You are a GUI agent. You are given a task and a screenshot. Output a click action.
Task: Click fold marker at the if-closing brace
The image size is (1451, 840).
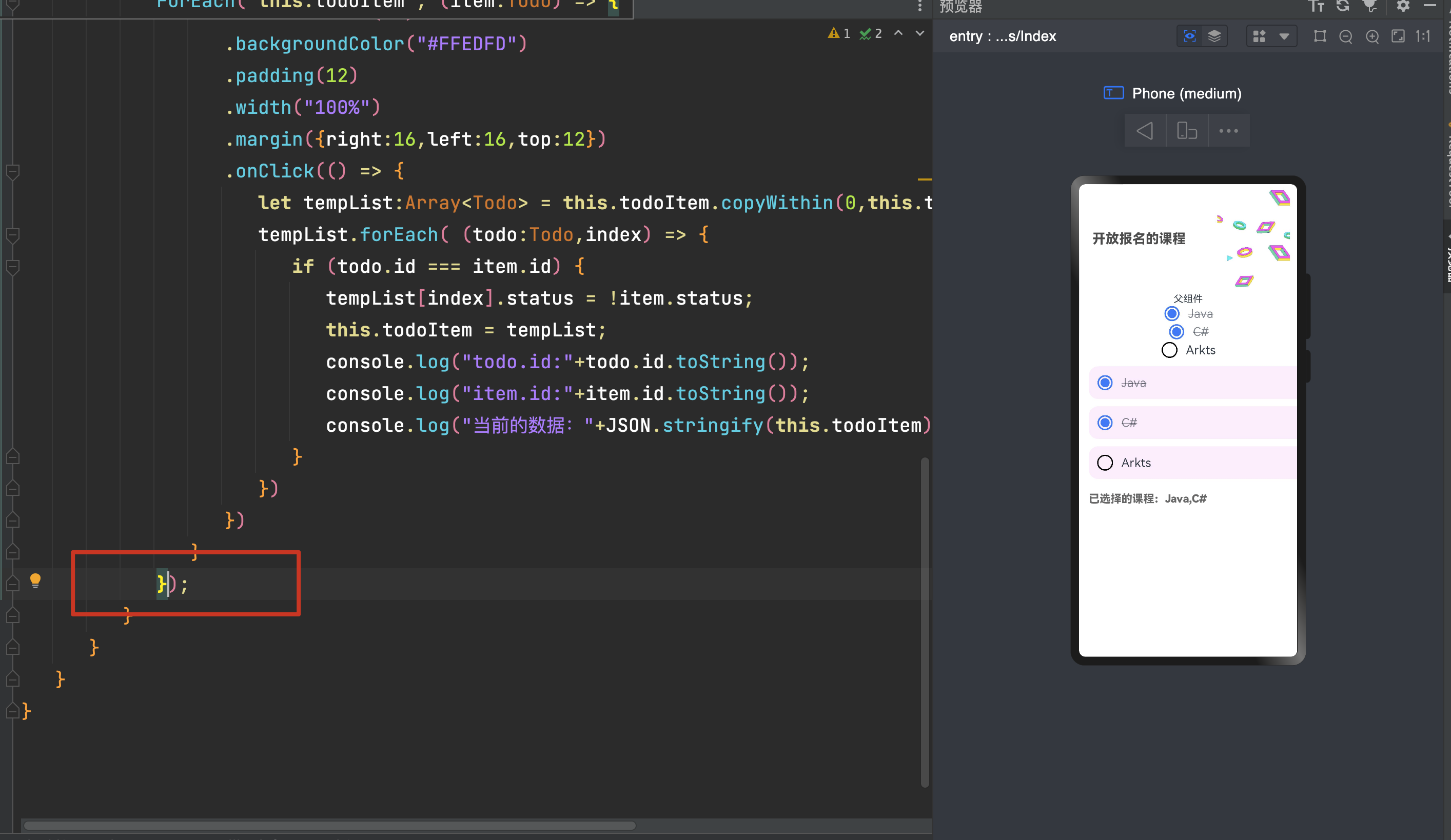(x=13, y=457)
